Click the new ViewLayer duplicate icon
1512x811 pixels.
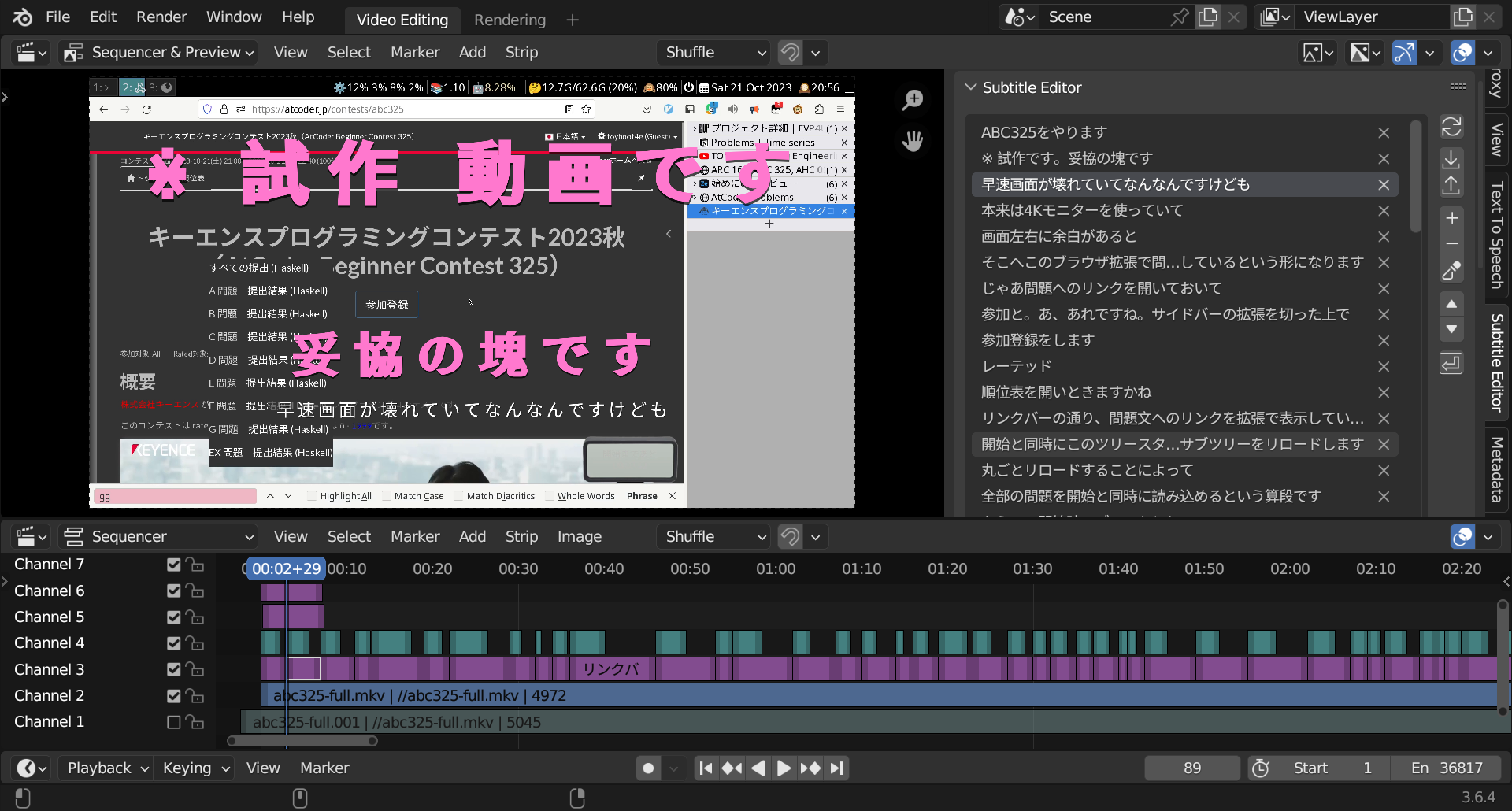click(1462, 17)
